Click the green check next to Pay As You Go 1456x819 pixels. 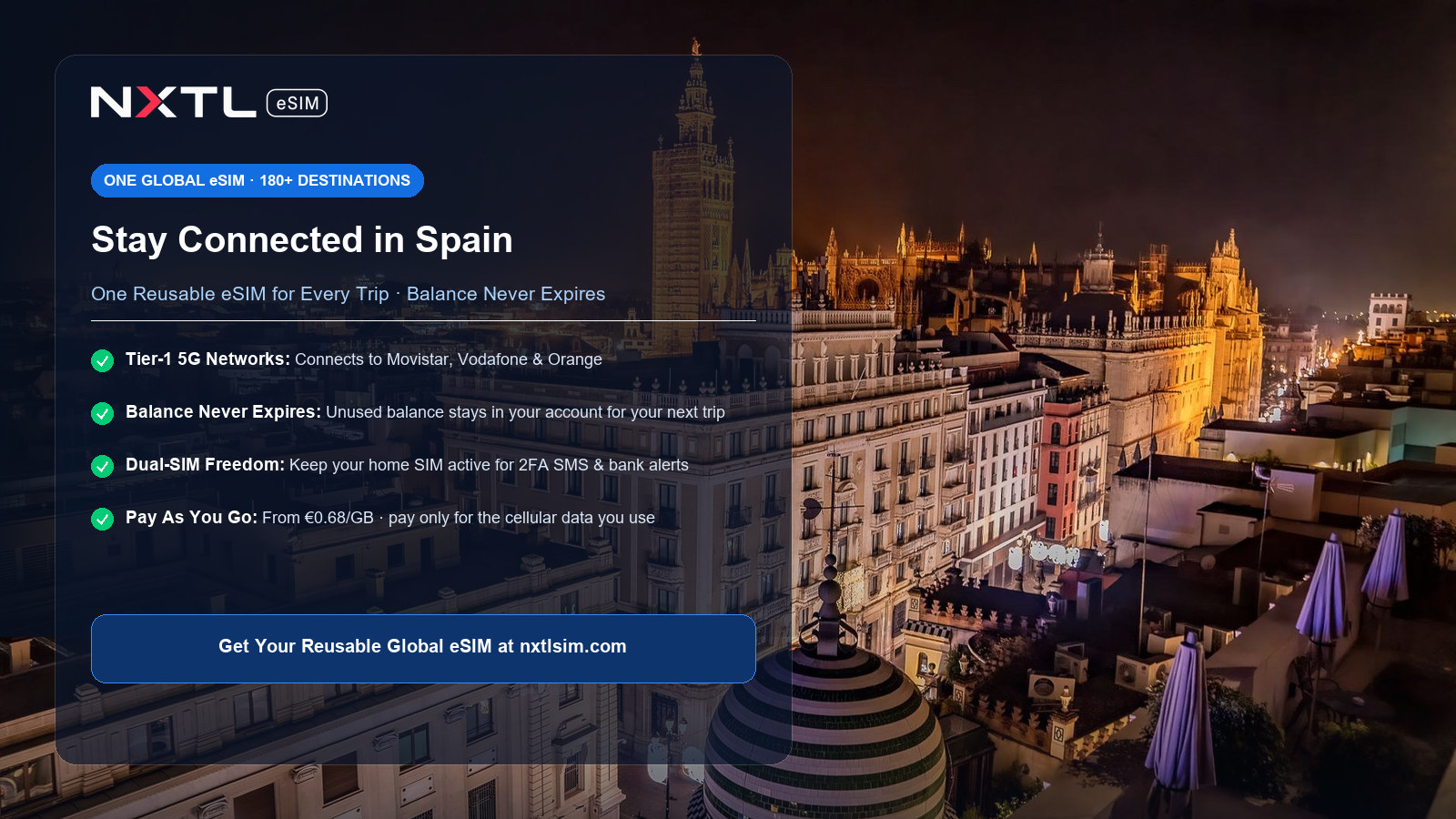pyautogui.click(x=103, y=519)
